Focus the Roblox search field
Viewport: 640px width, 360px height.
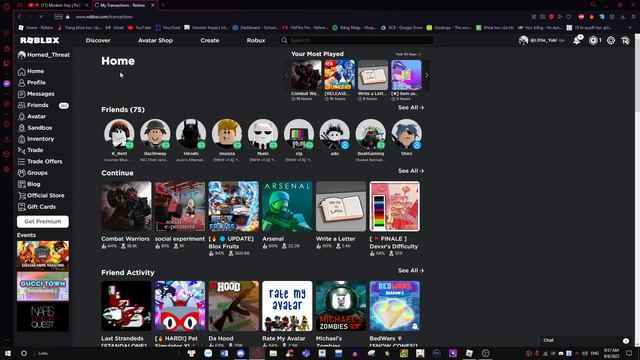click(361, 40)
